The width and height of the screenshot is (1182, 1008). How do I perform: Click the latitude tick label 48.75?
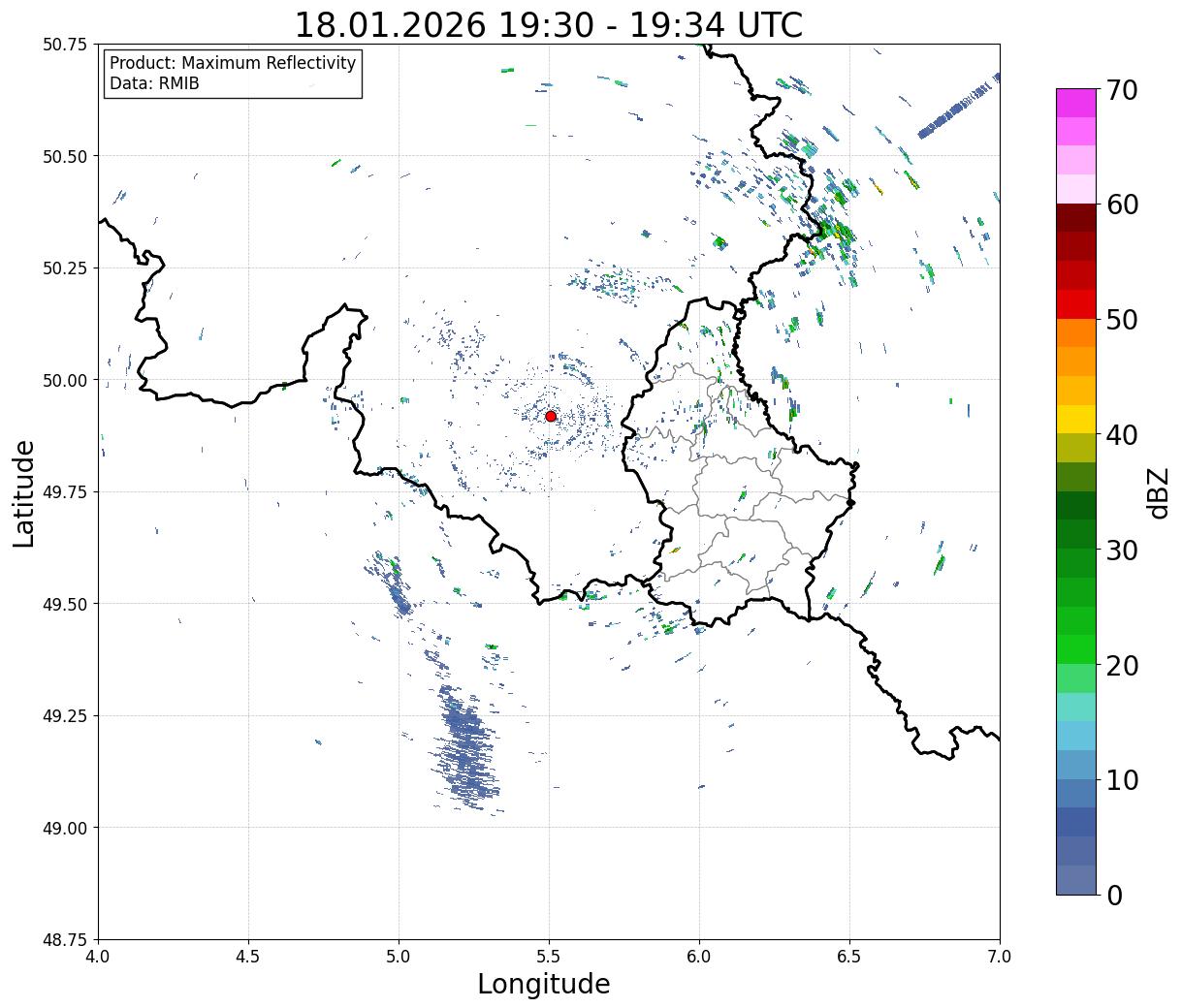(65, 939)
